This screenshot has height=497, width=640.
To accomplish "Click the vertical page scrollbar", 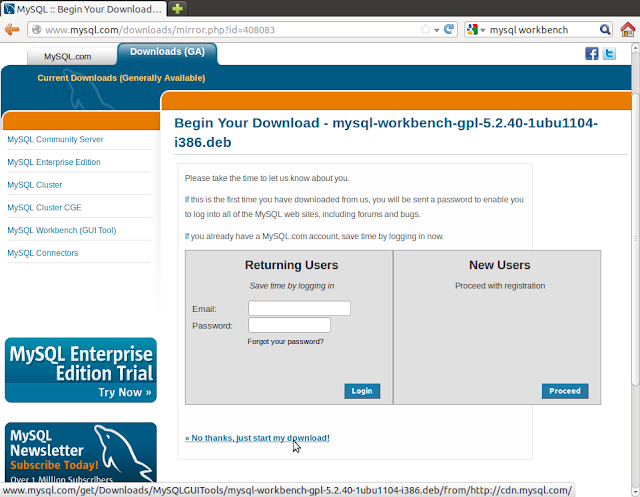I will click(x=635, y=239).
